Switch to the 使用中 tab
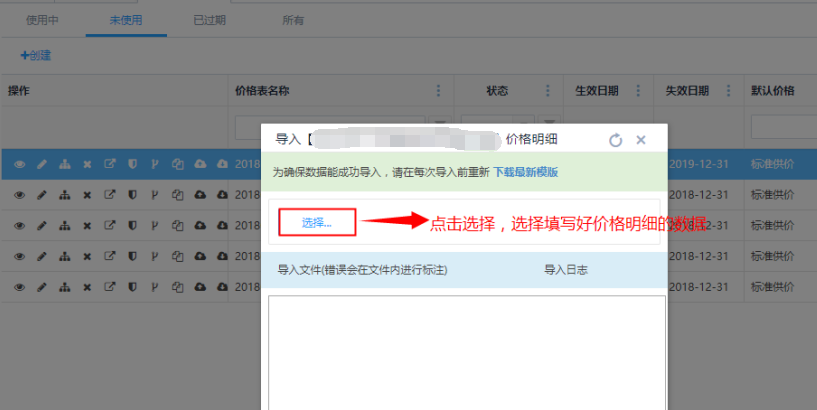 click(x=43, y=20)
